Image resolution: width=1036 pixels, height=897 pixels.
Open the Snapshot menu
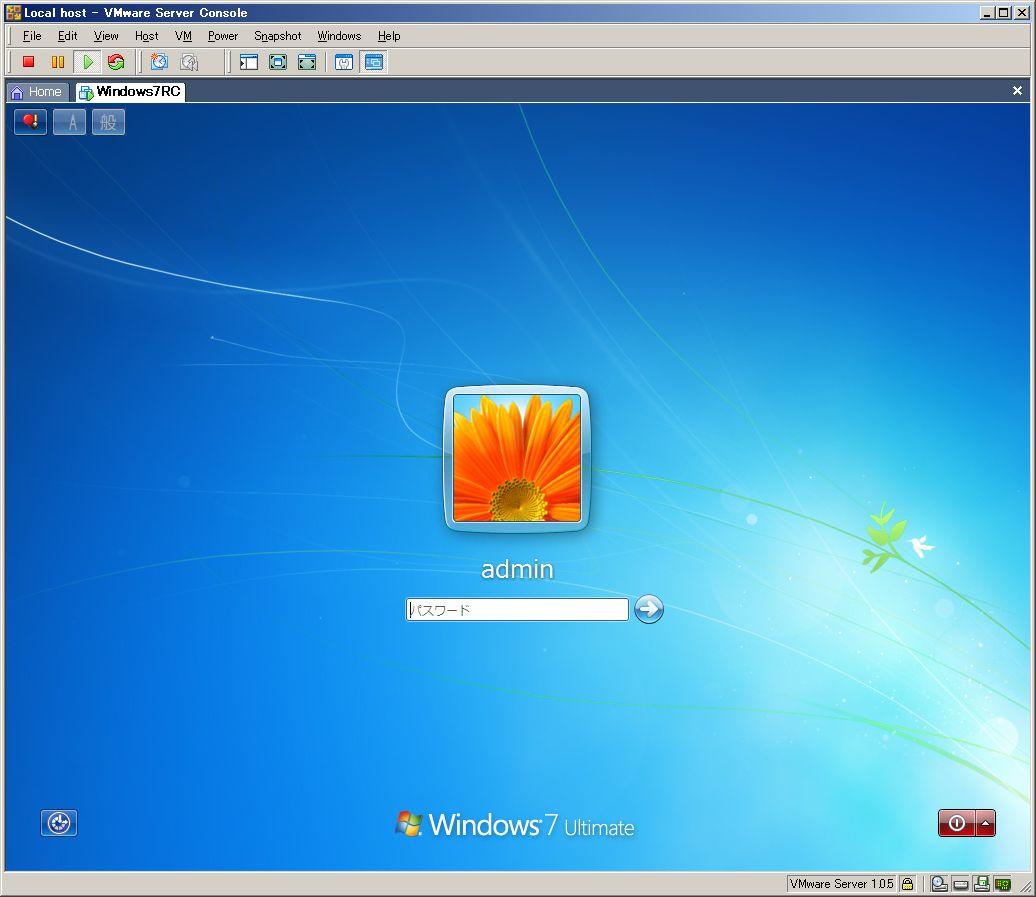278,36
